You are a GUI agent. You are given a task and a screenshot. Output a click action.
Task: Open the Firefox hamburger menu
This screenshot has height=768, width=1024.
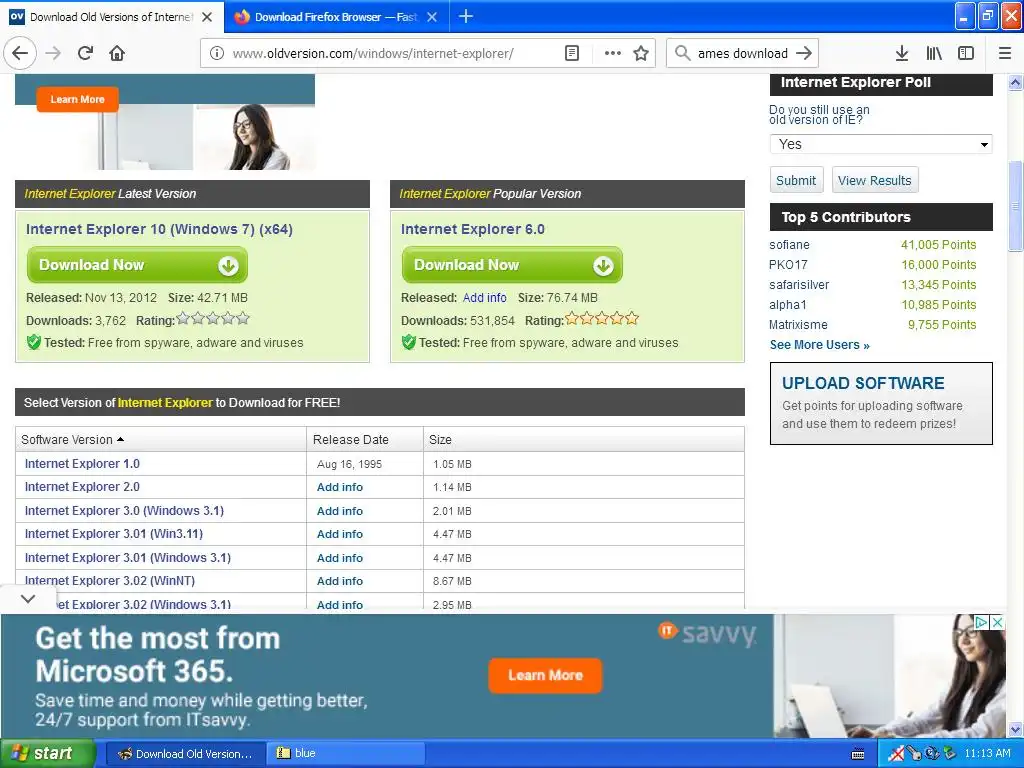coord(1005,54)
